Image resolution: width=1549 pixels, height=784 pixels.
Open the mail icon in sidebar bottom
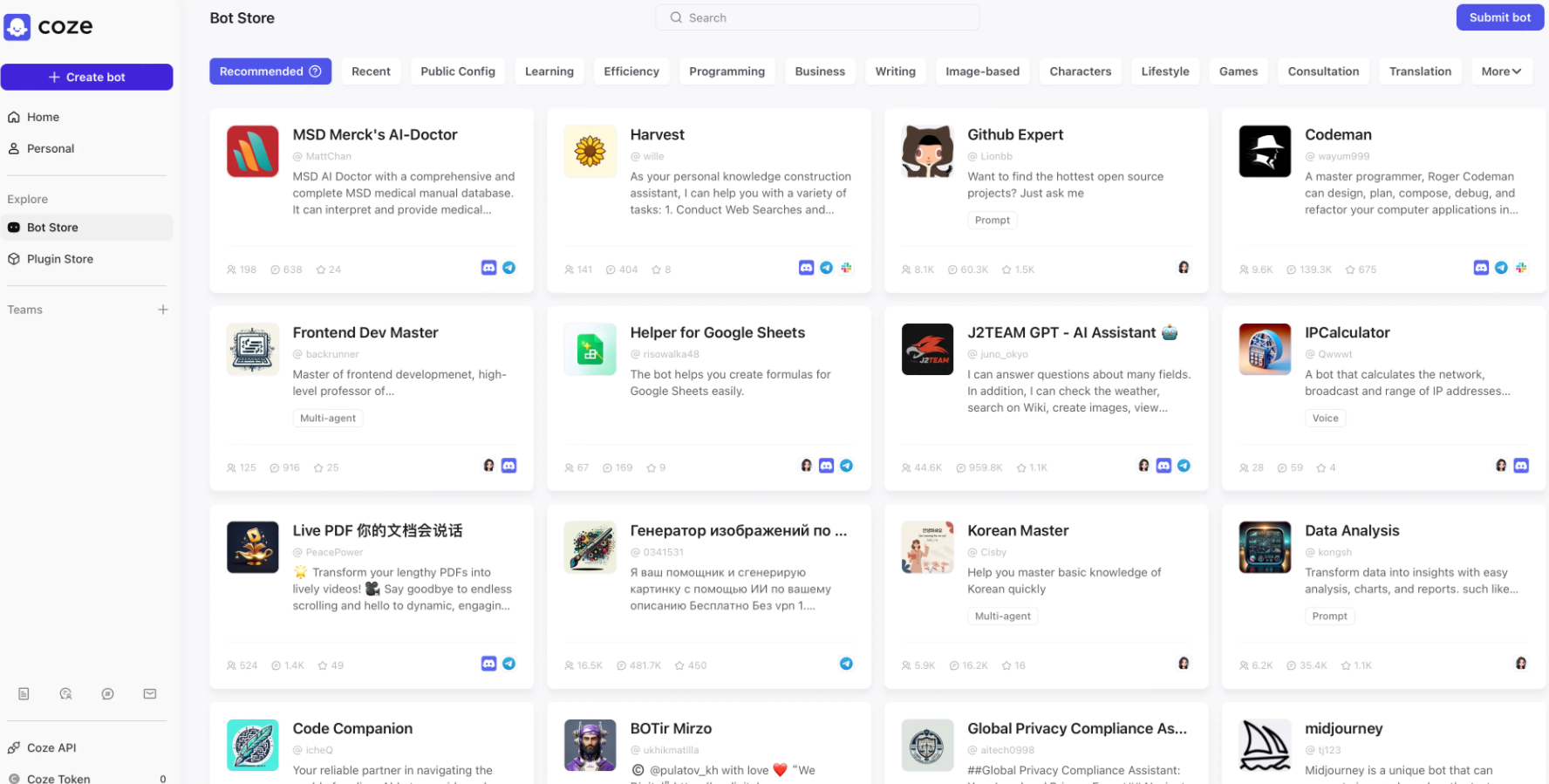150,694
